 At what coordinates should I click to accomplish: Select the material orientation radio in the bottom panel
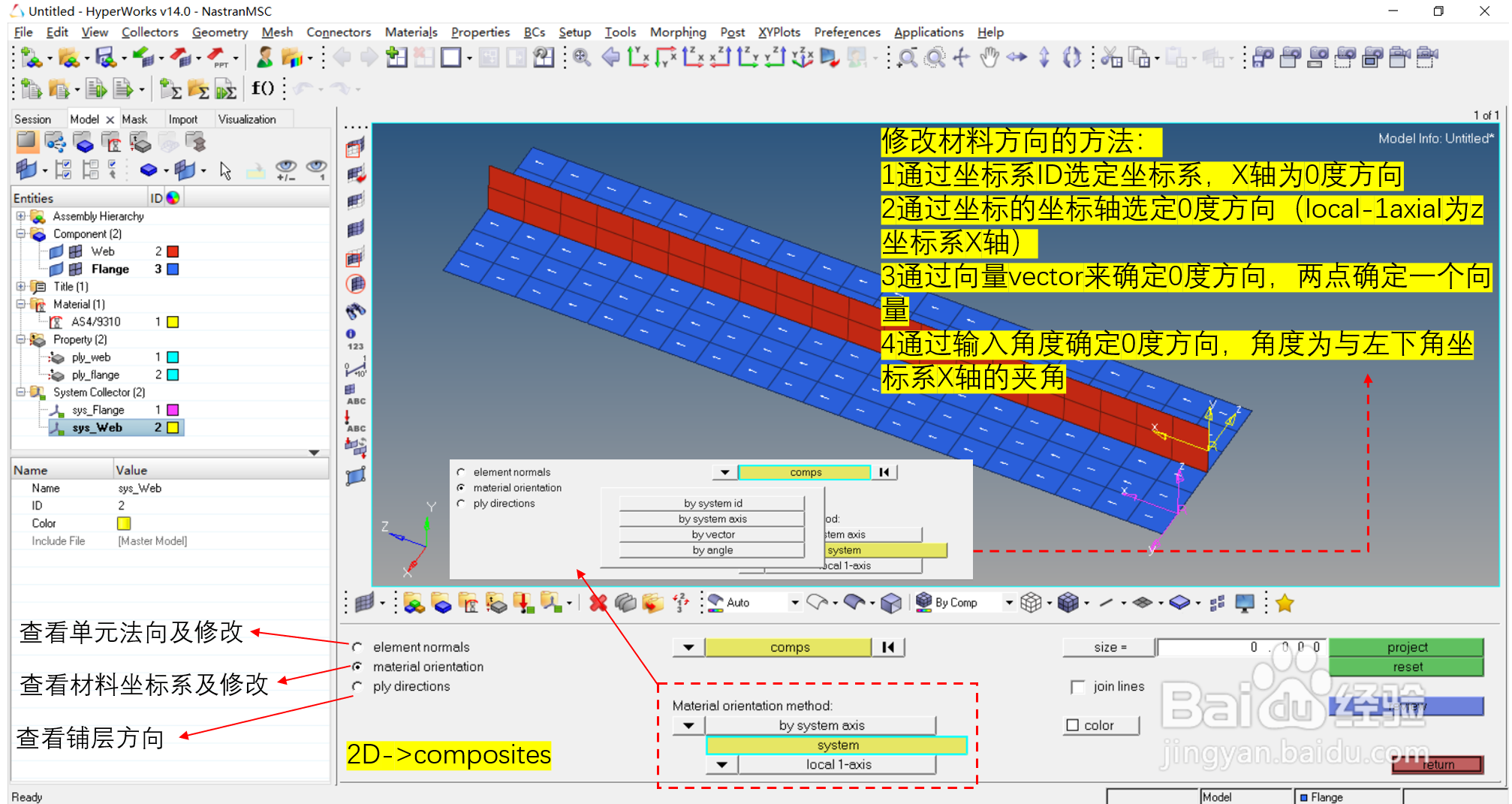pos(357,667)
